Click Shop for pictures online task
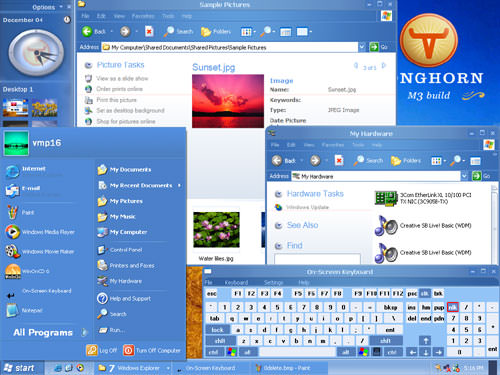The width and height of the screenshot is (500, 375). click(120, 121)
